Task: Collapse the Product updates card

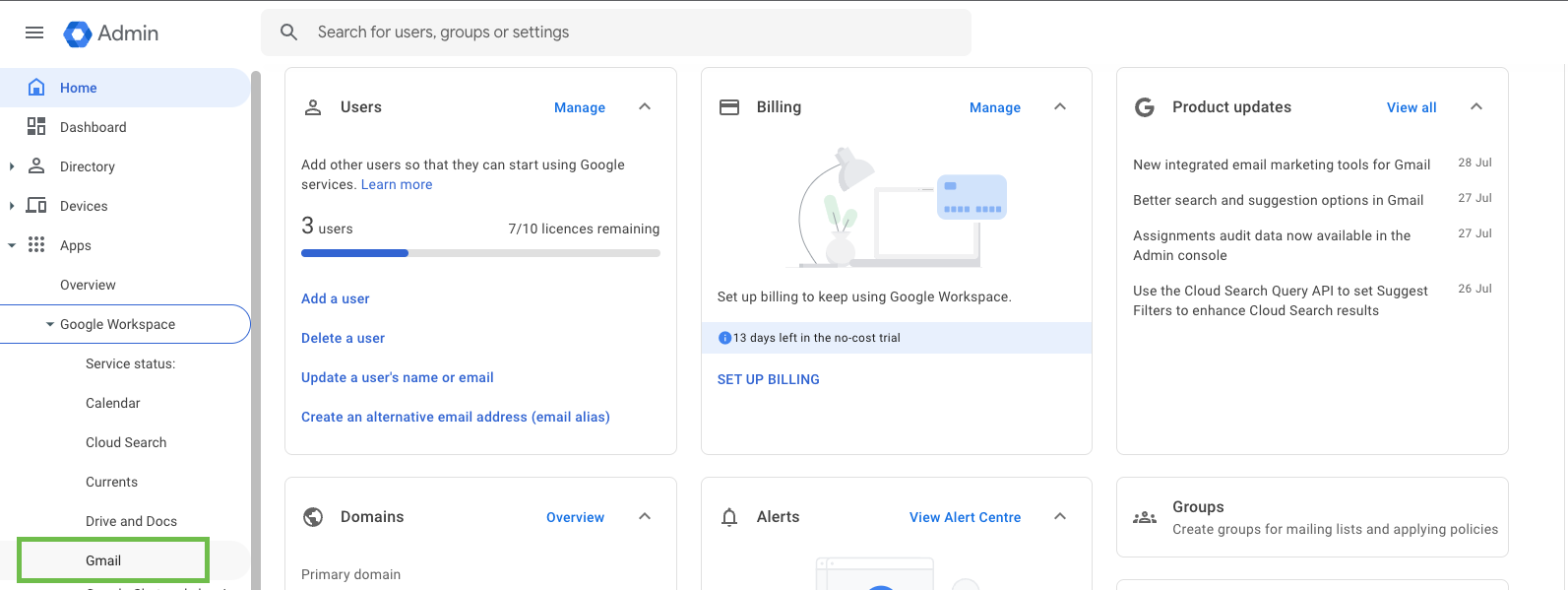Action: pyautogui.click(x=1476, y=106)
